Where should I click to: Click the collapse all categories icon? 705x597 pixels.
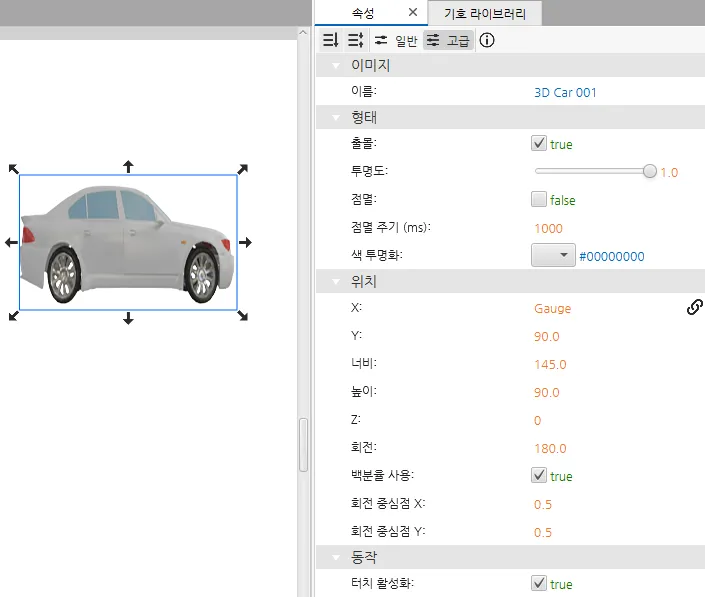pos(331,40)
